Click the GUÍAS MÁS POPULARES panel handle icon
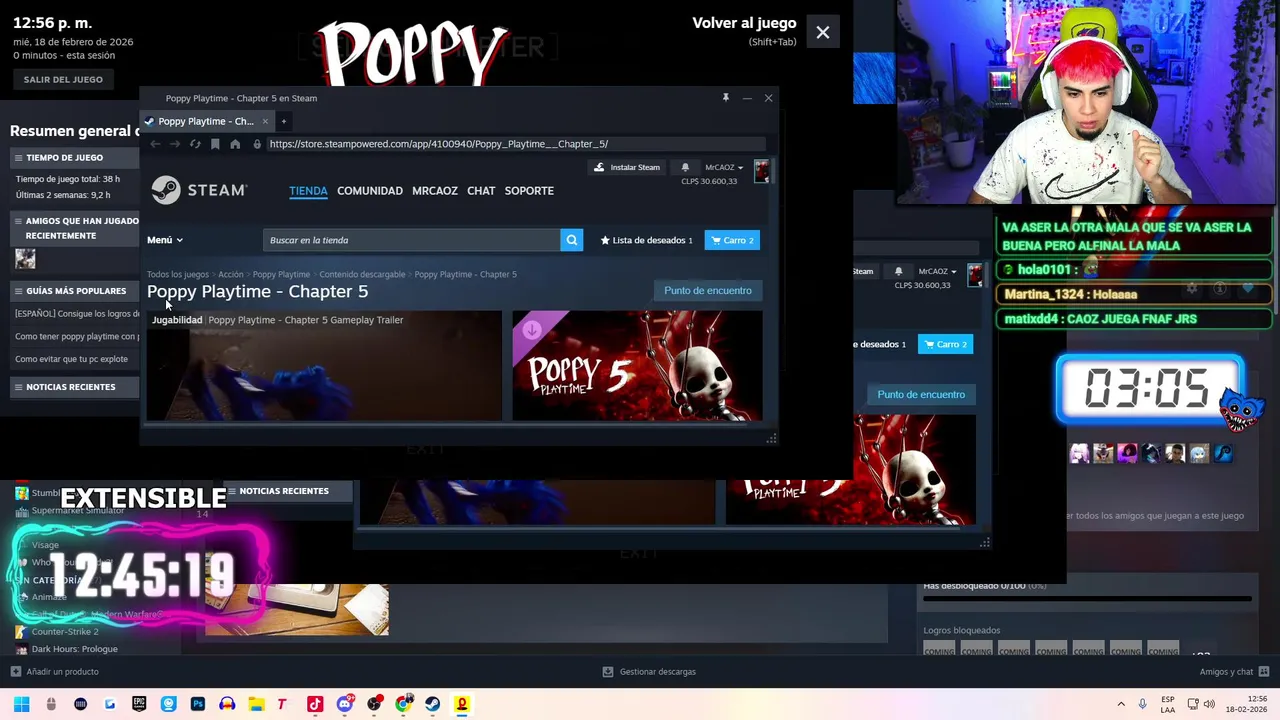The width and height of the screenshot is (1280, 720). coord(18,291)
